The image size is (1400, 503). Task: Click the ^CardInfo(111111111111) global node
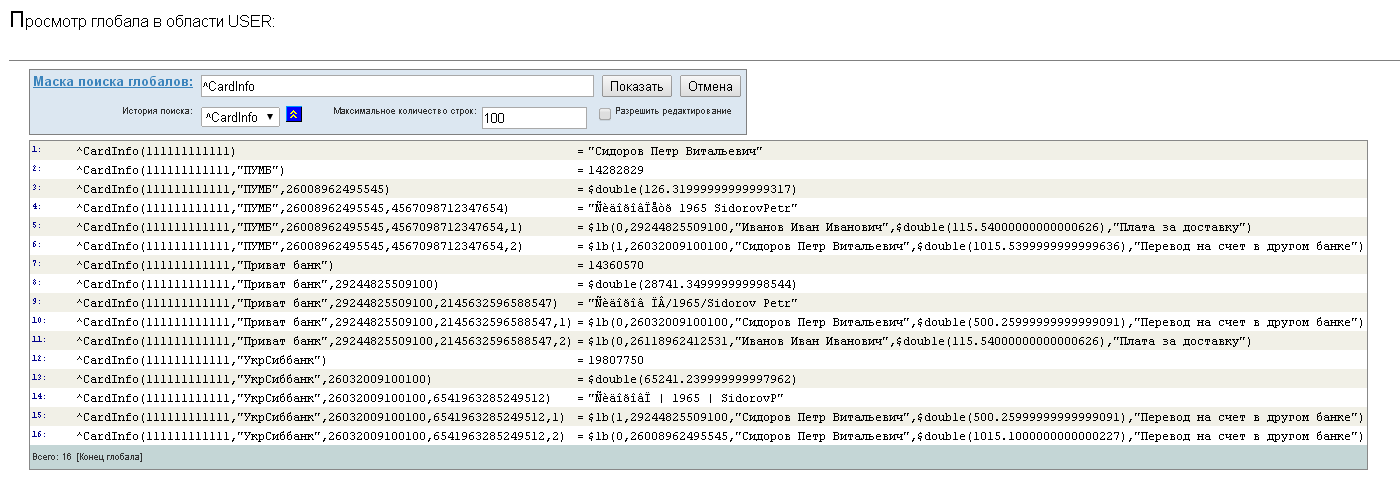coord(156,151)
